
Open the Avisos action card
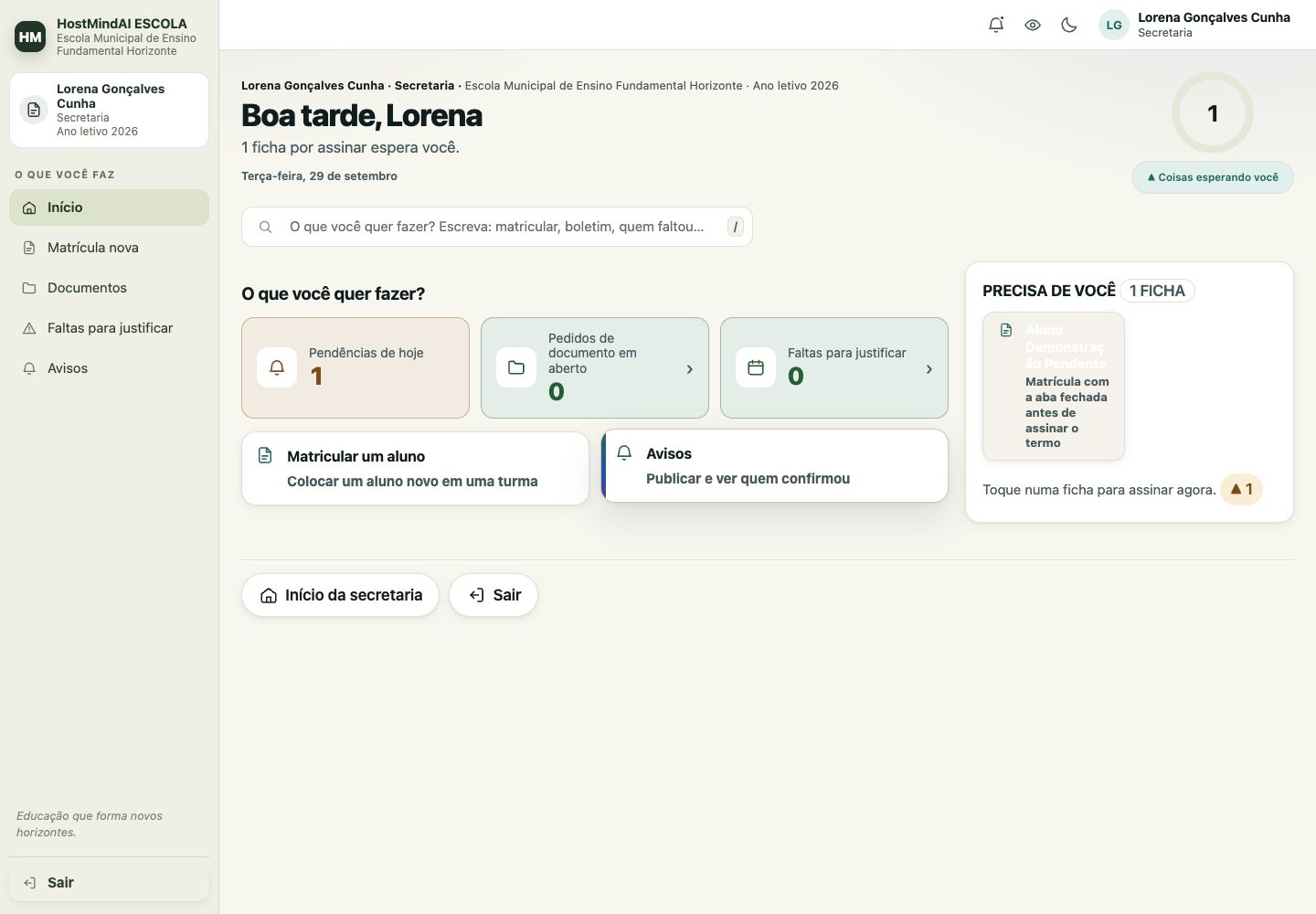[x=775, y=465]
